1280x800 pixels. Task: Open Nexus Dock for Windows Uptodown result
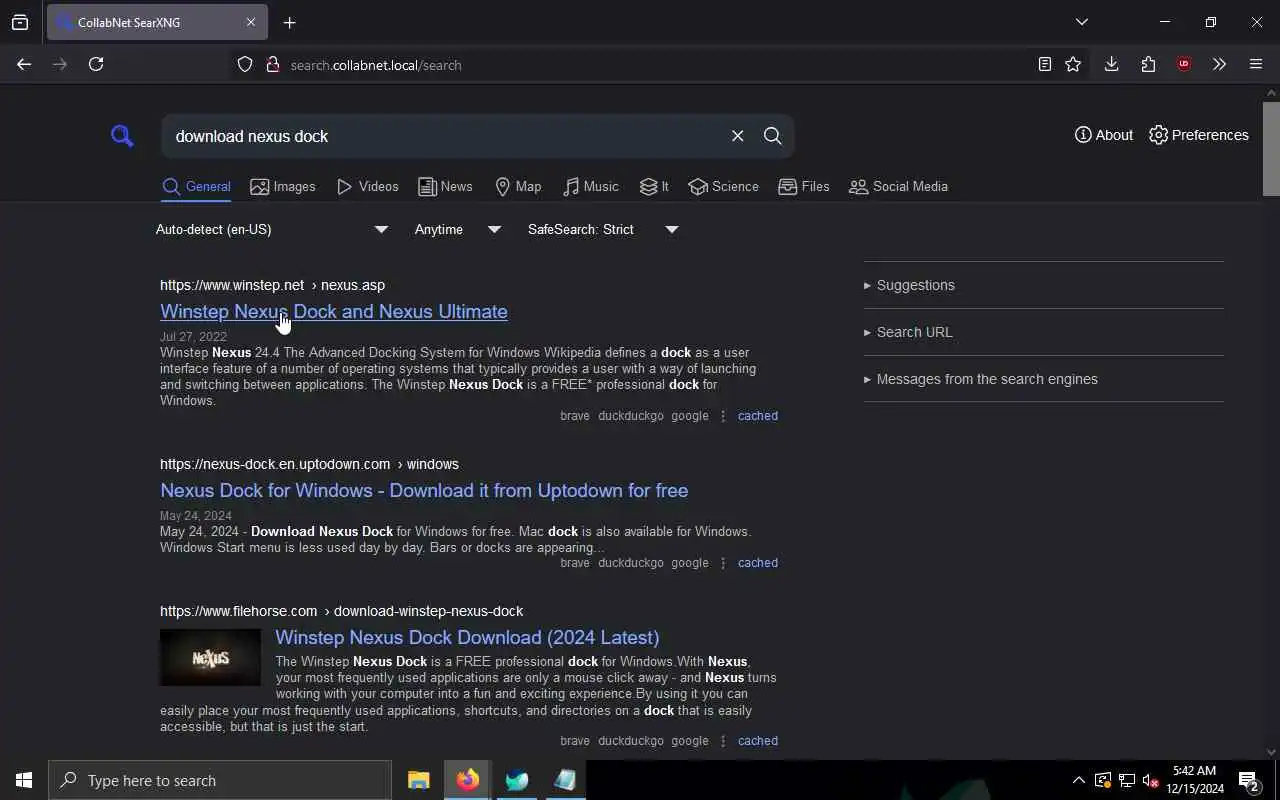pos(424,491)
